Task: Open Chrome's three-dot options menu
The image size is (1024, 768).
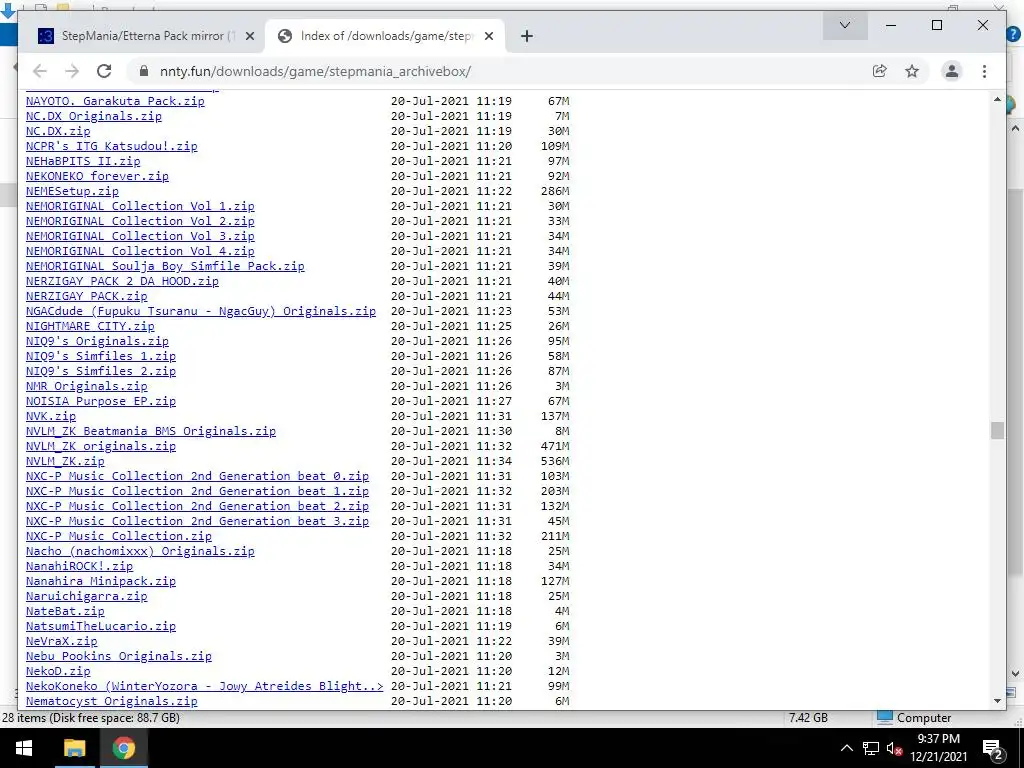Action: (x=984, y=71)
